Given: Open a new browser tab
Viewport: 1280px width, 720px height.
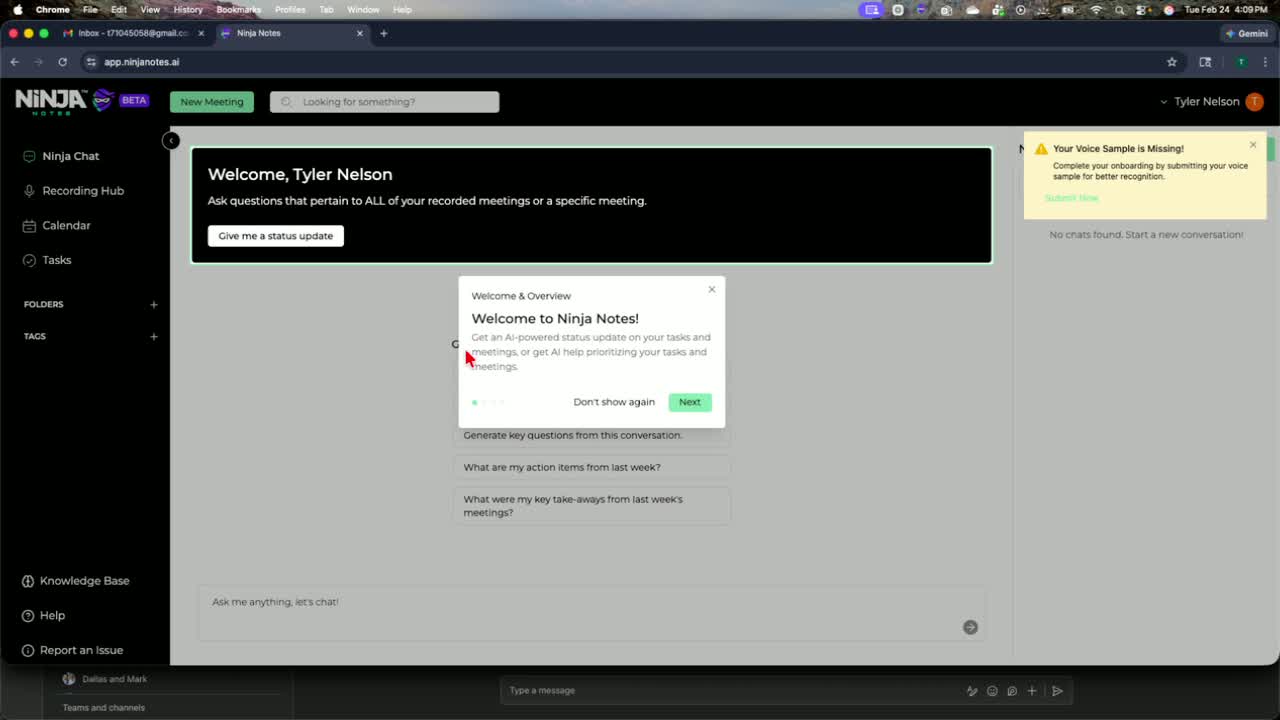Looking at the screenshot, I should [x=384, y=33].
